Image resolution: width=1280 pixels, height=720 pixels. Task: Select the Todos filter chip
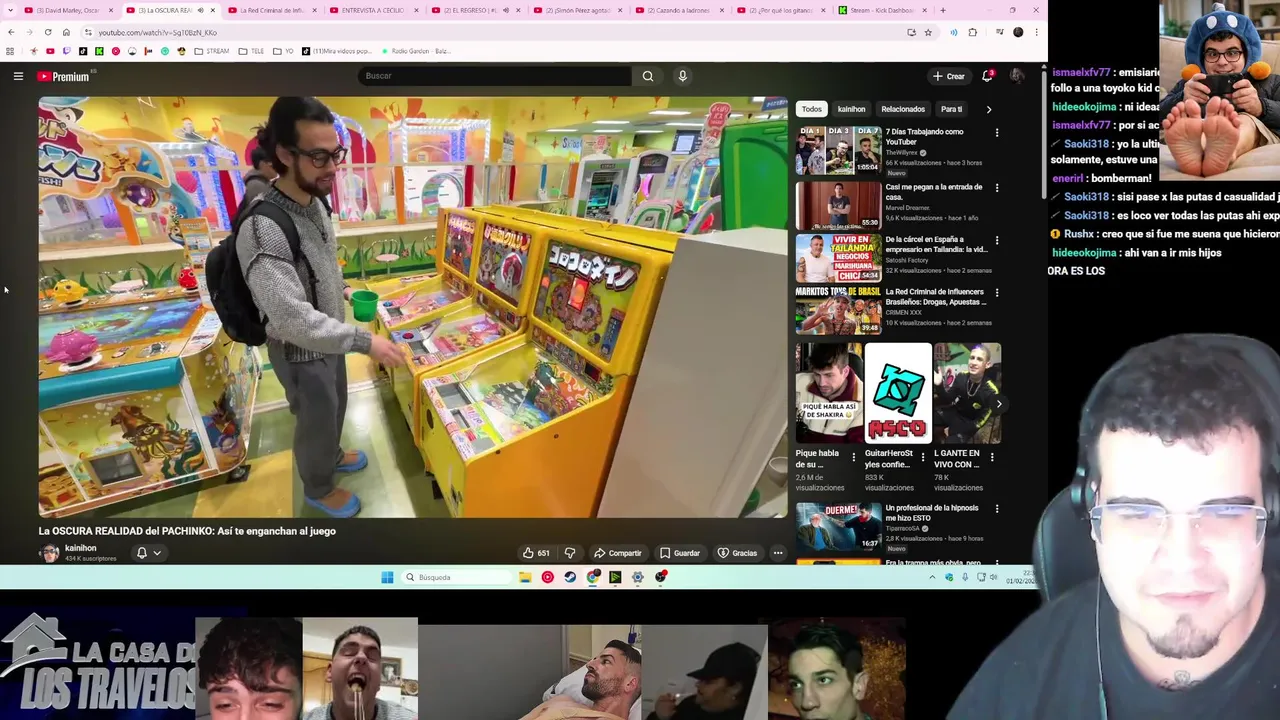[x=811, y=109]
